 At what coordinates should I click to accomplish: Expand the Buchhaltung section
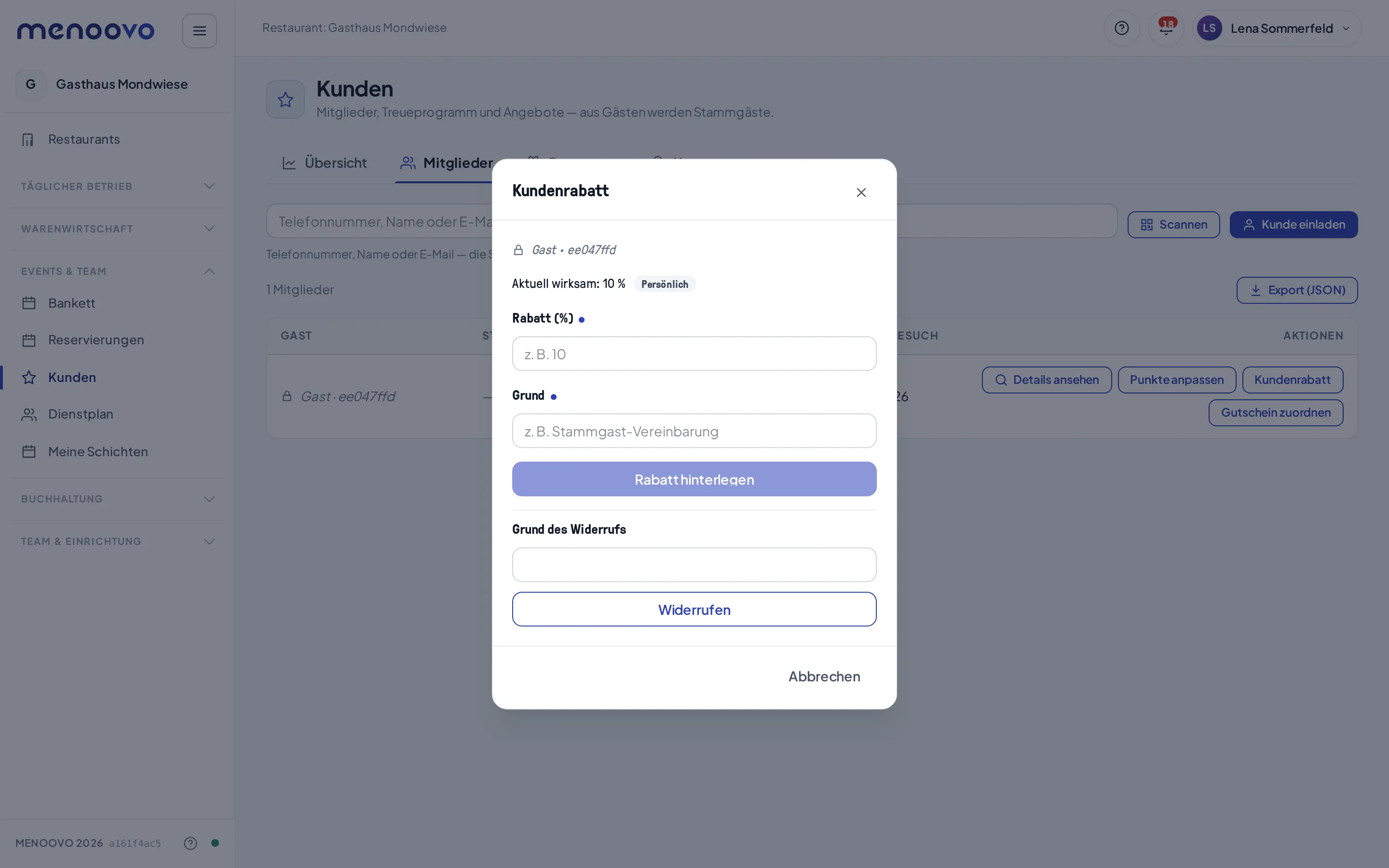(x=117, y=499)
